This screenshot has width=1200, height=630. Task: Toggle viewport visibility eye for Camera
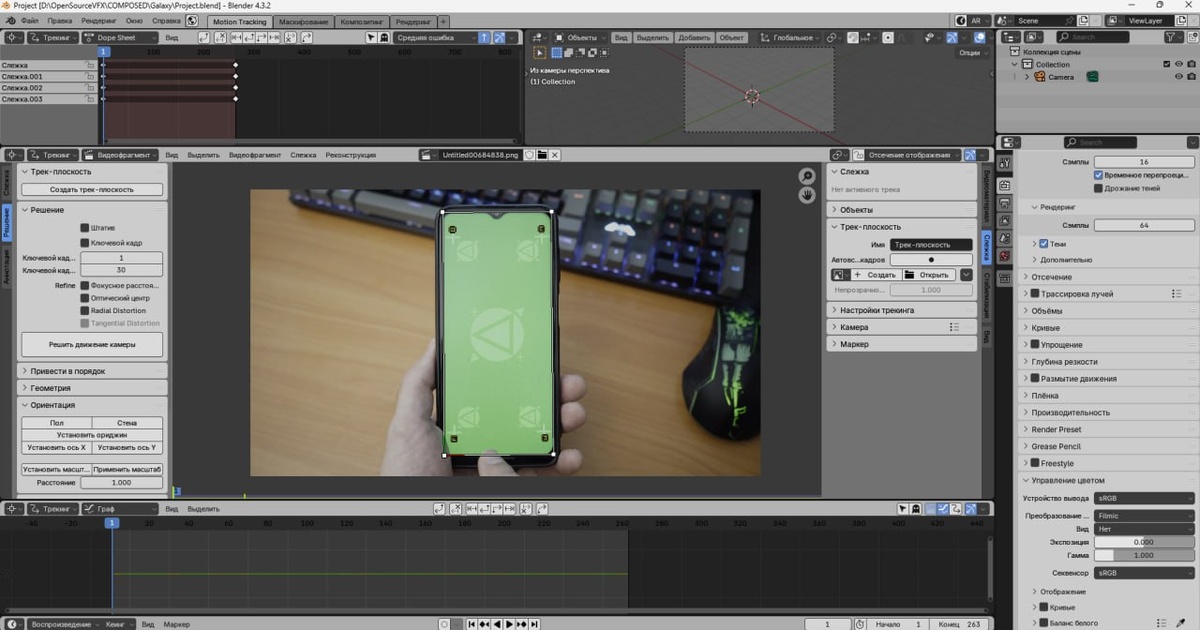[x=1179, y=77]
